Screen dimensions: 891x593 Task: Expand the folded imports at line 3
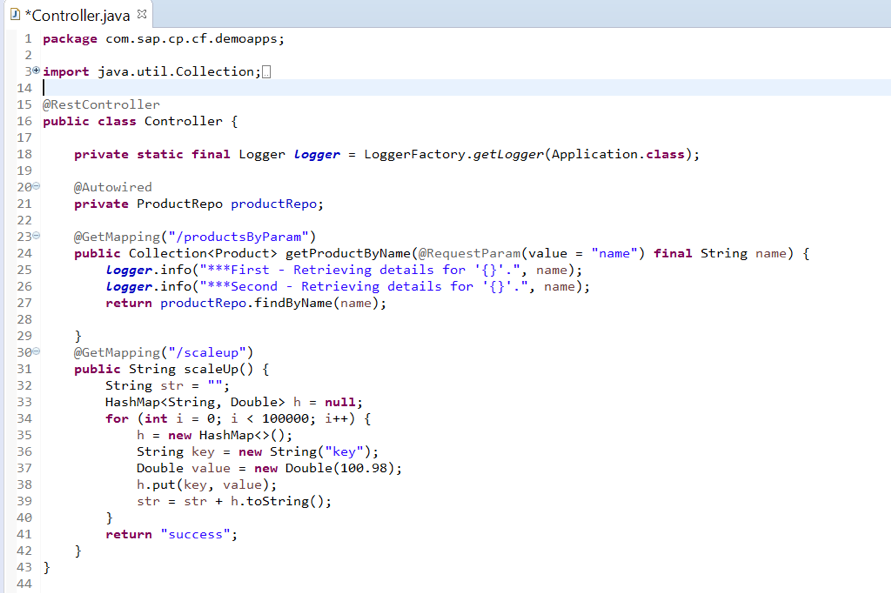pyautogui.click(x=36, y=70)
